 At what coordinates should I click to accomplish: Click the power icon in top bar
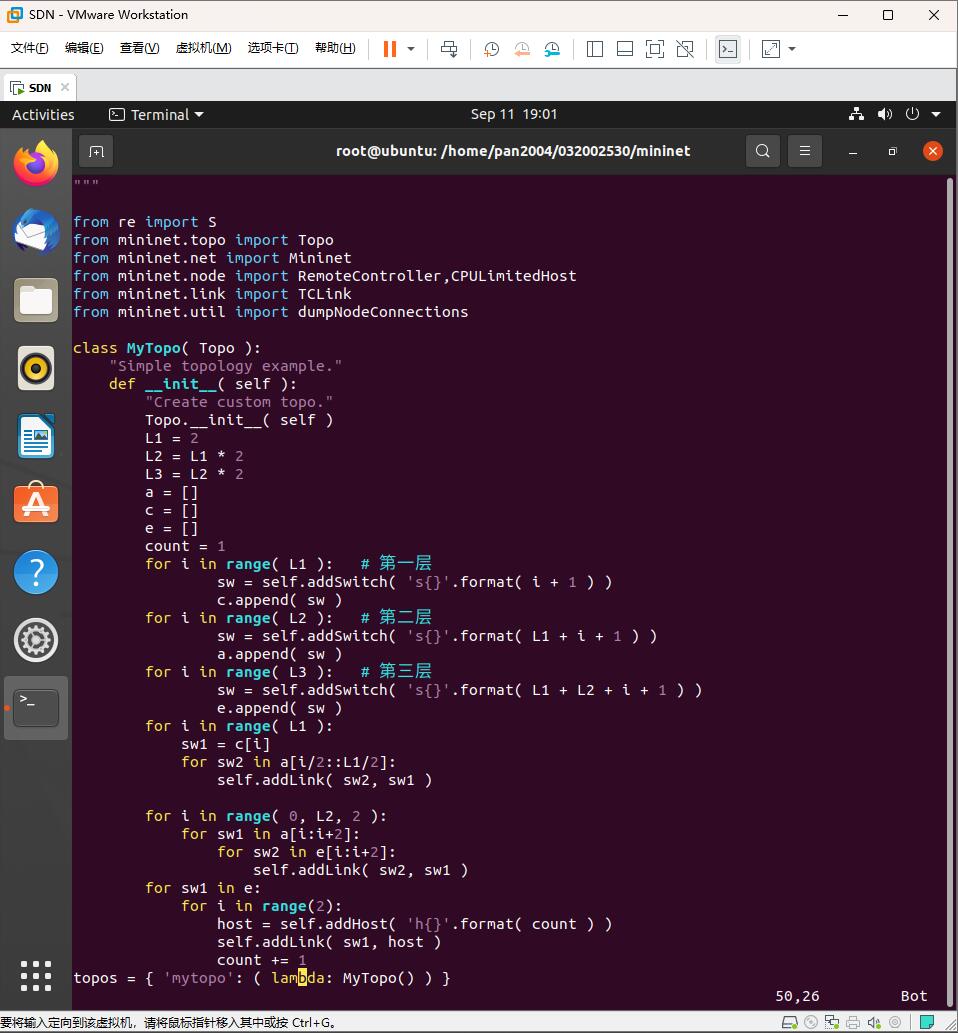click(x=913, y=114)
